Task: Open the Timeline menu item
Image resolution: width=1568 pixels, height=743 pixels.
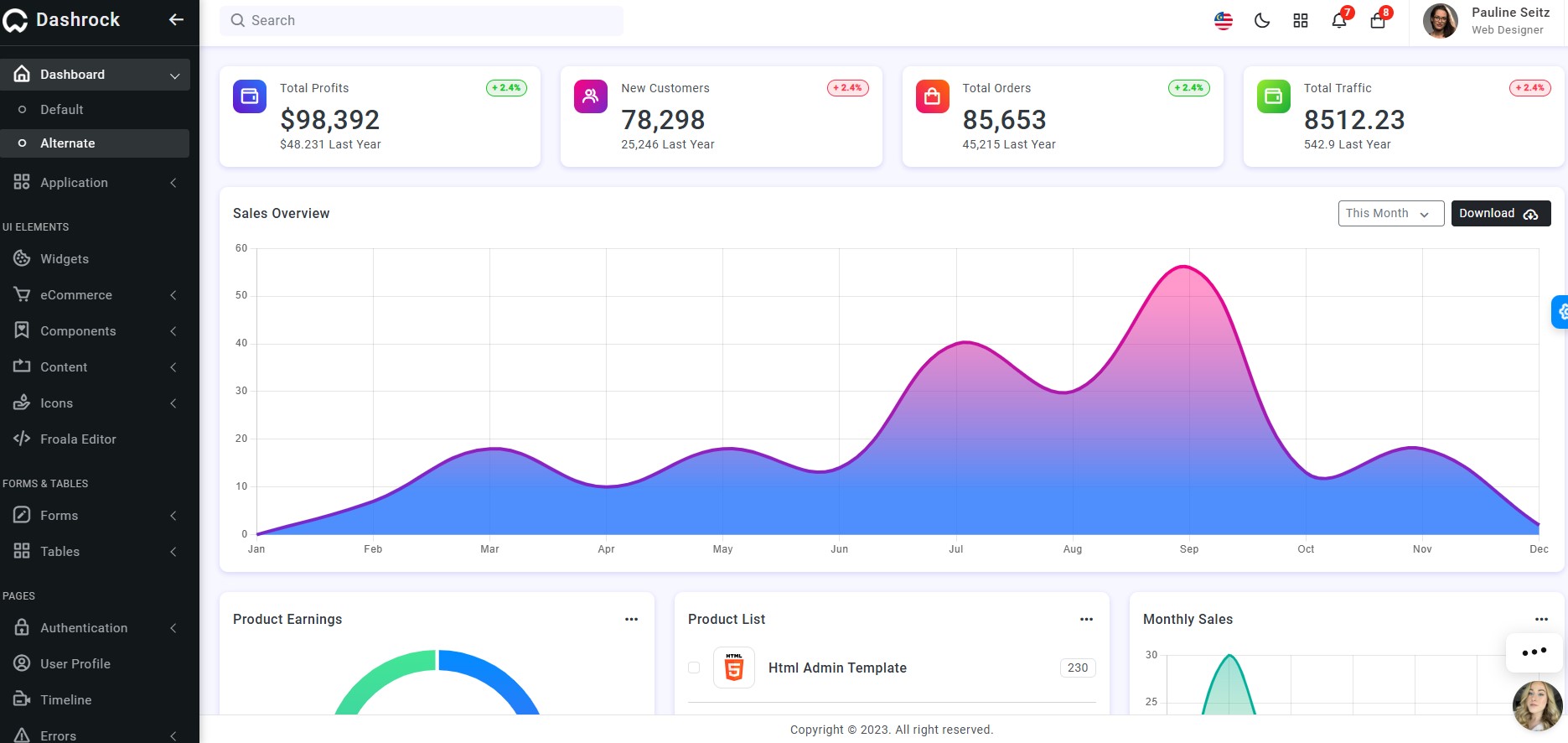Action: pos(95,699)
